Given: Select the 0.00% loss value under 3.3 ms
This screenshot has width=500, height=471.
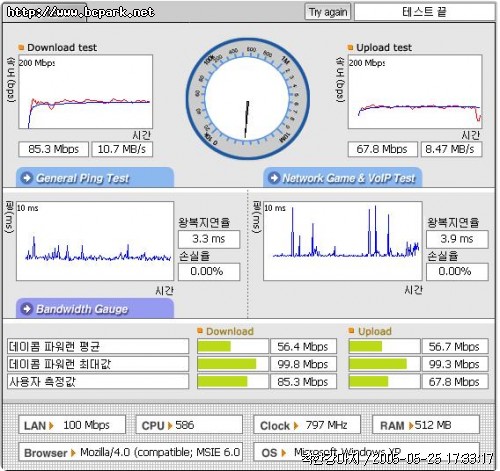Looking at the screenshot, I should tap(209, 271).
